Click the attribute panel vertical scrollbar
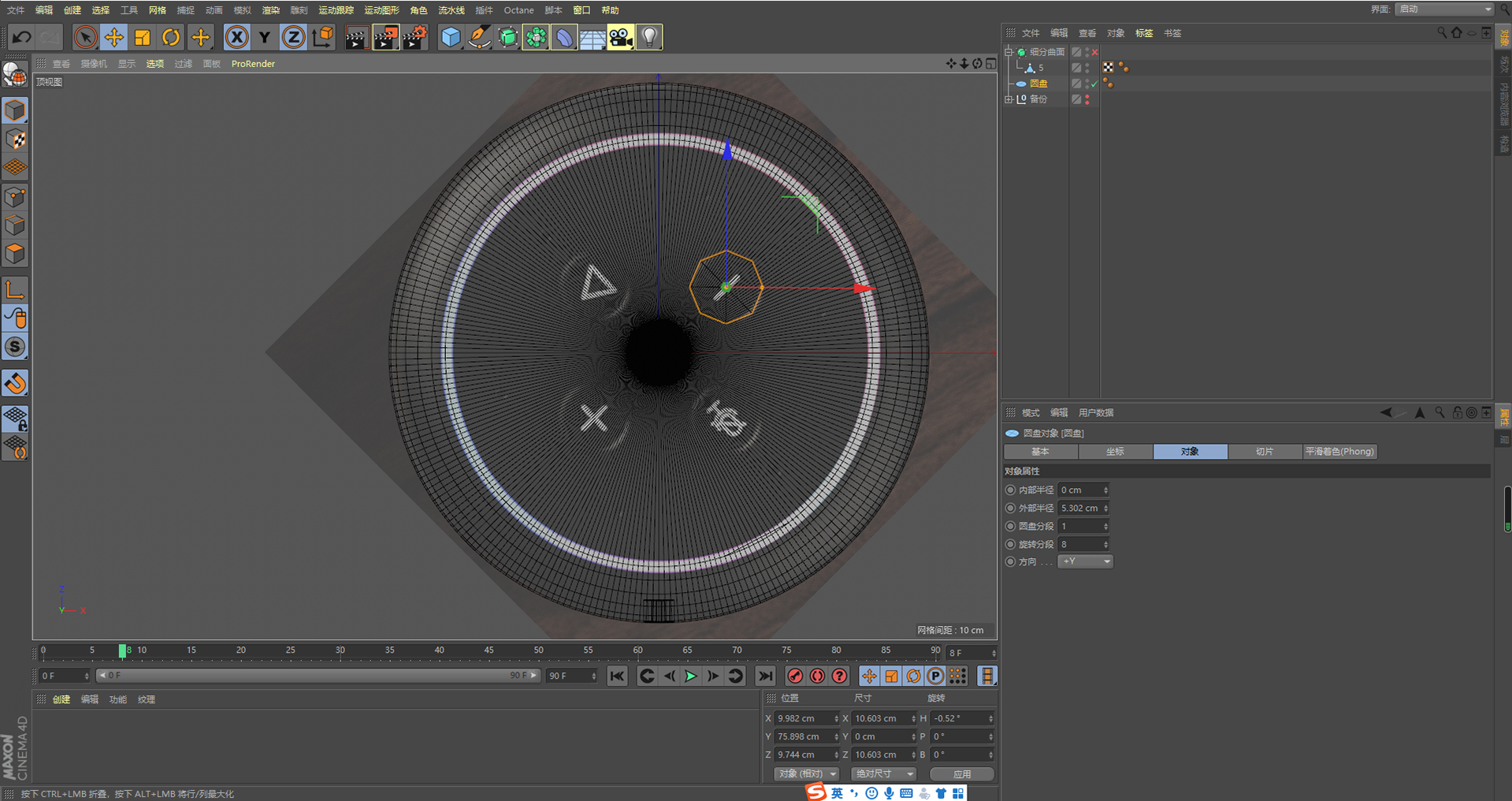 [x=1507, y=509]
